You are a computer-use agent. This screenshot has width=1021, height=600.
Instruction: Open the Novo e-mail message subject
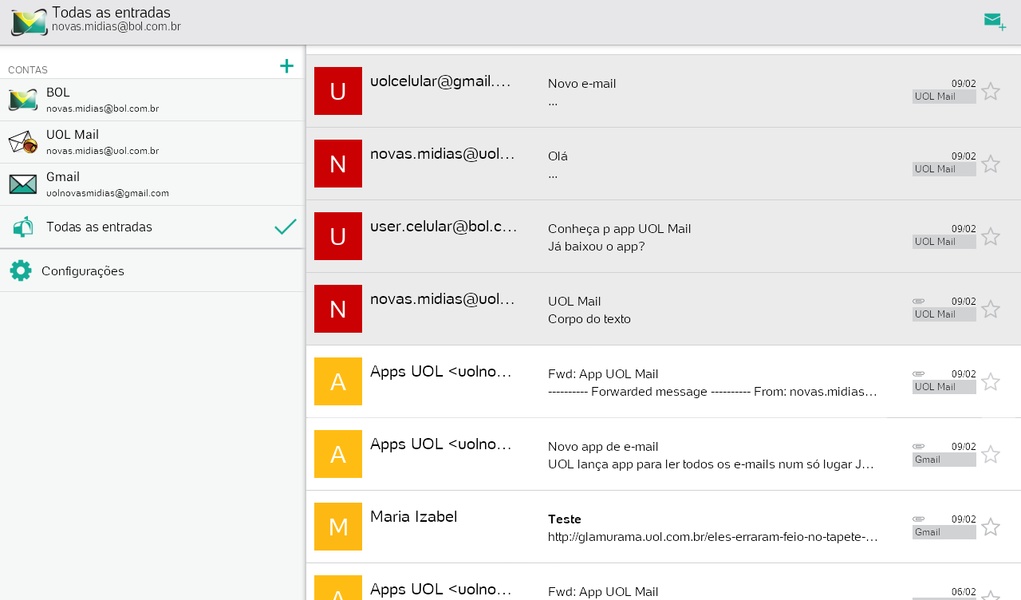coord(581,83)
